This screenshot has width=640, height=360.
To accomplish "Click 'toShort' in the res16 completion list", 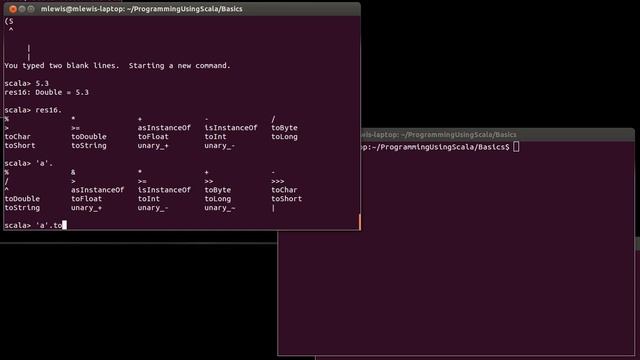I will click(20, 146).
